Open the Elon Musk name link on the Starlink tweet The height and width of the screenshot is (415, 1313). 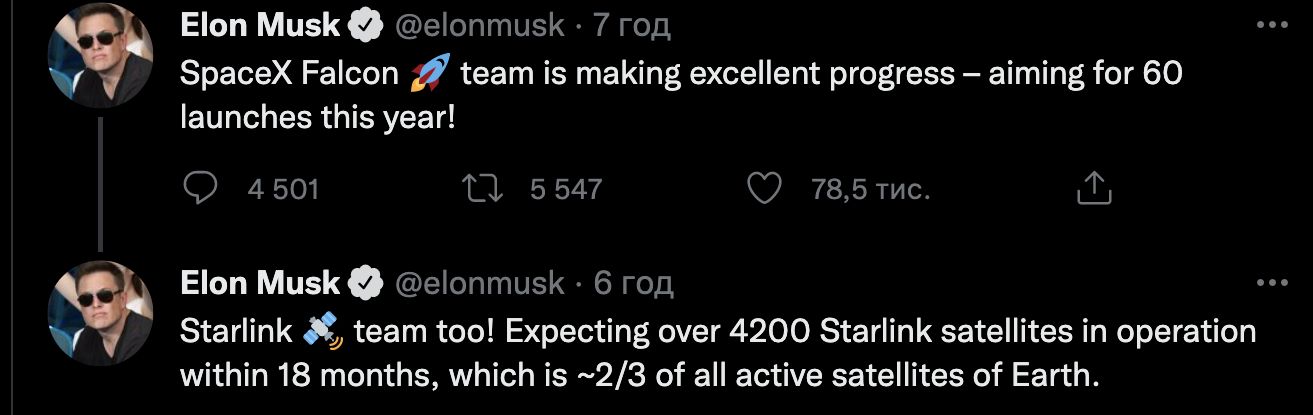point(260,285)
